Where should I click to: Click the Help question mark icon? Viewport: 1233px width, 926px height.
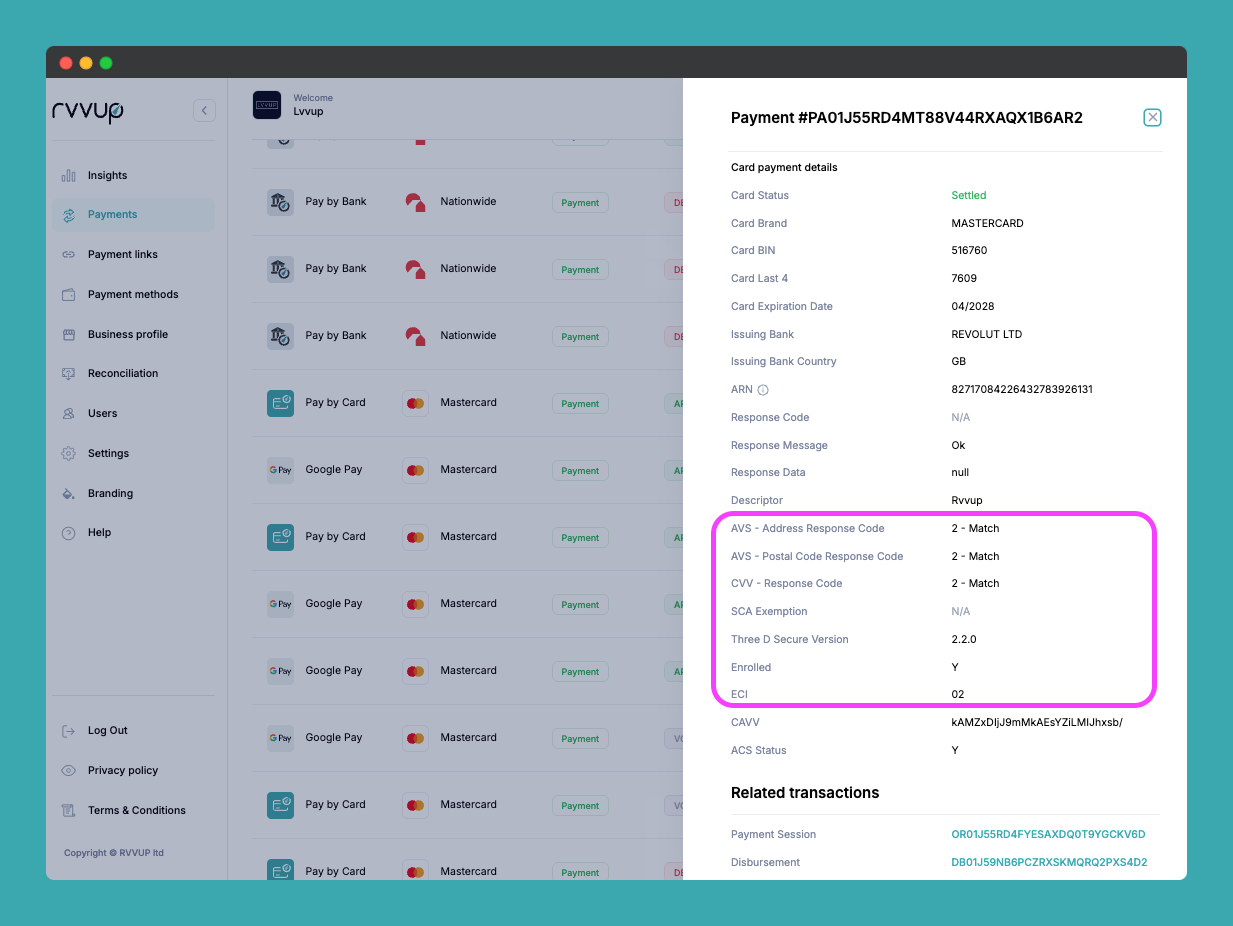click(69, 533)
